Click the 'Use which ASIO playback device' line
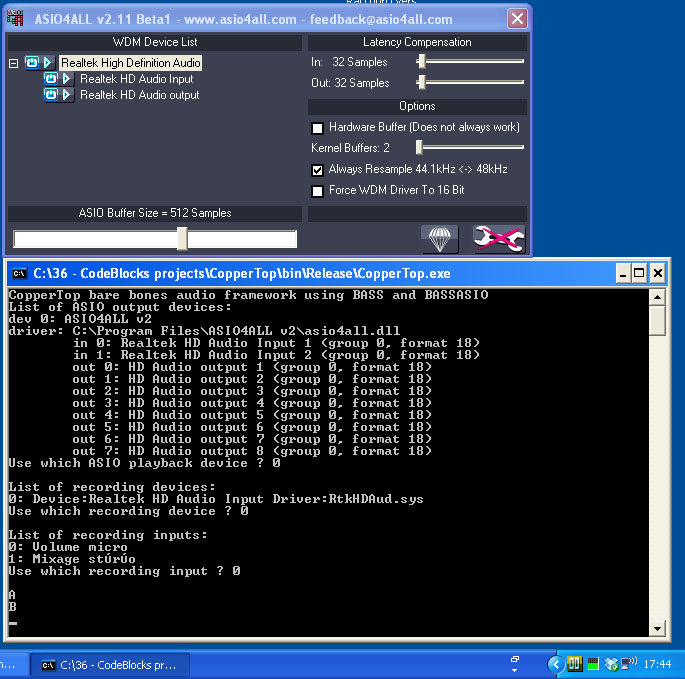Screen dimensions: 685x679 (144, 463)
